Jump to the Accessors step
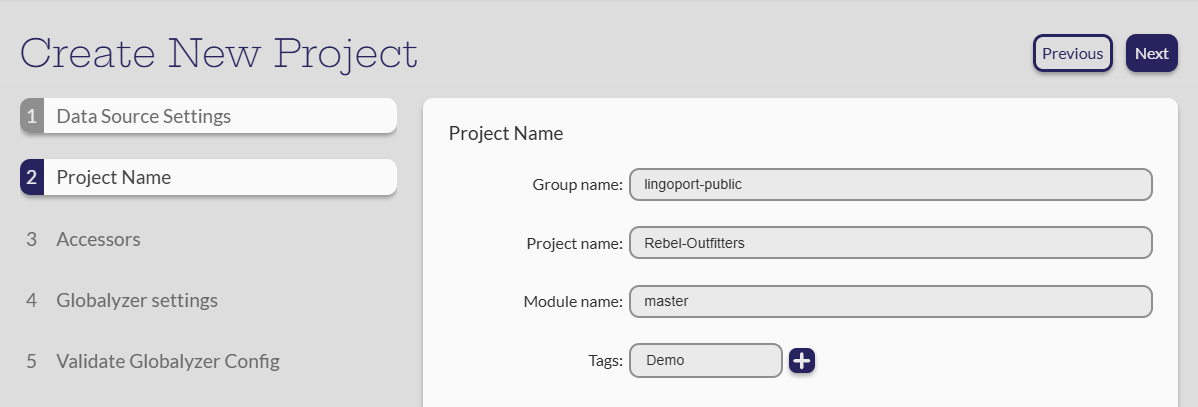This screenshot has width=1198, height=407. point(98,240)
